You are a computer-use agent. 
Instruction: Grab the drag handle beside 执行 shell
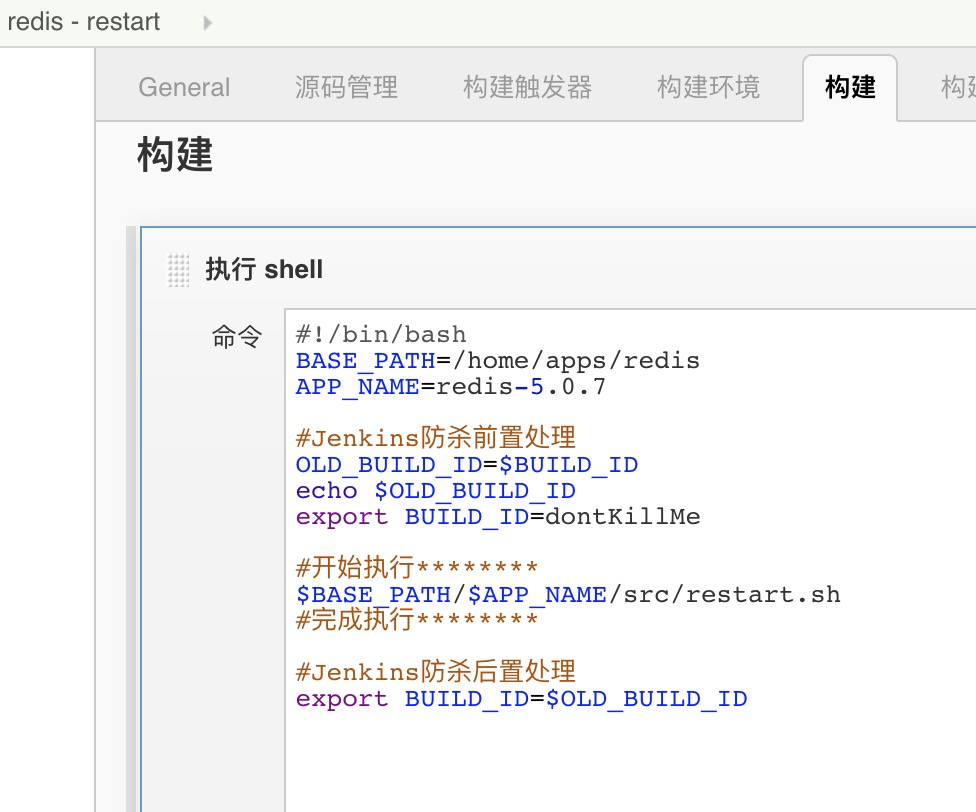(178, 270)
